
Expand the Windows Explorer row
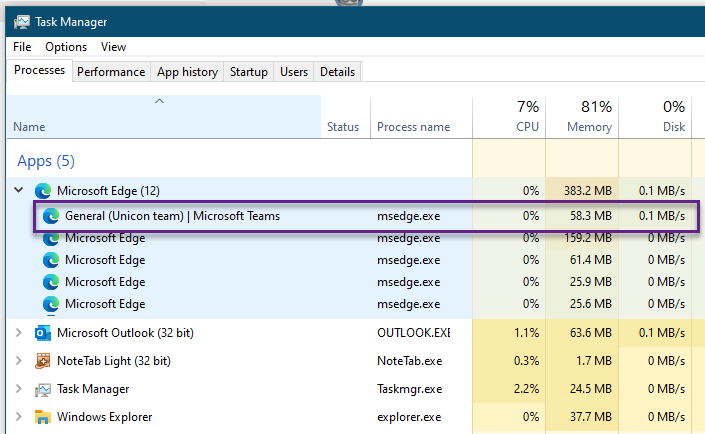tap(18, 416)
